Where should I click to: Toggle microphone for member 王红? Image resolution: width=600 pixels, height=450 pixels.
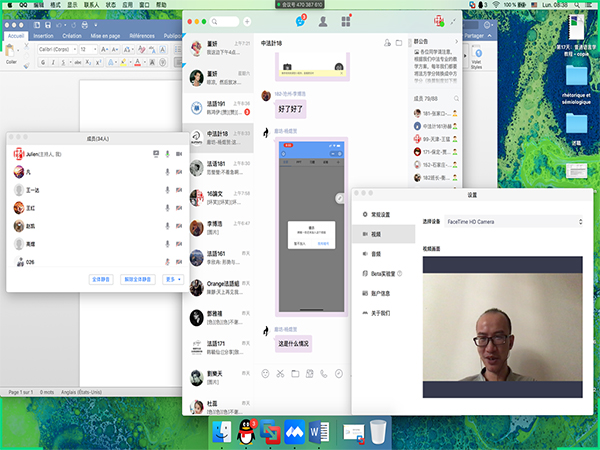(x=167, y=208)
